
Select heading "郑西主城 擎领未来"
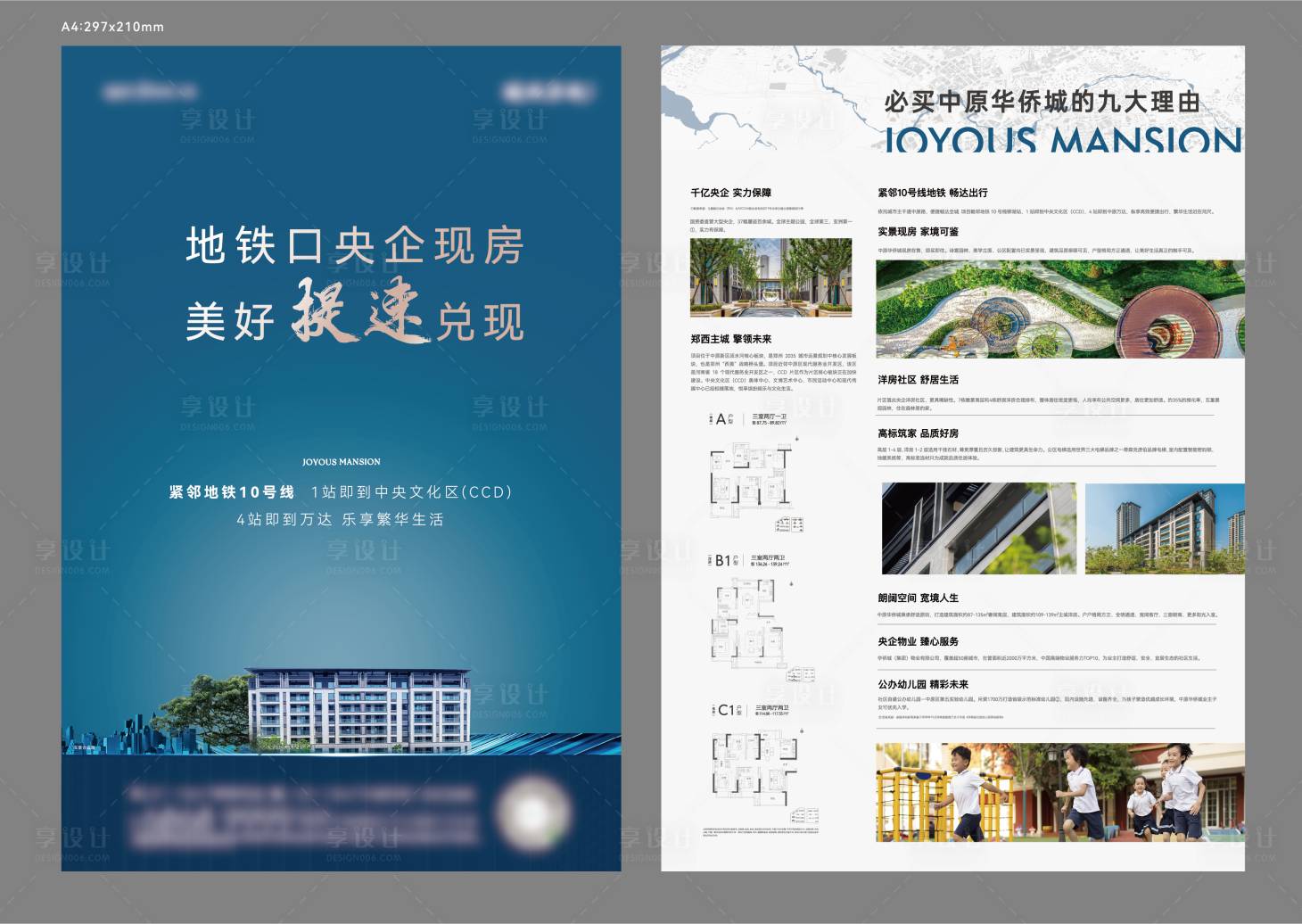730,339
